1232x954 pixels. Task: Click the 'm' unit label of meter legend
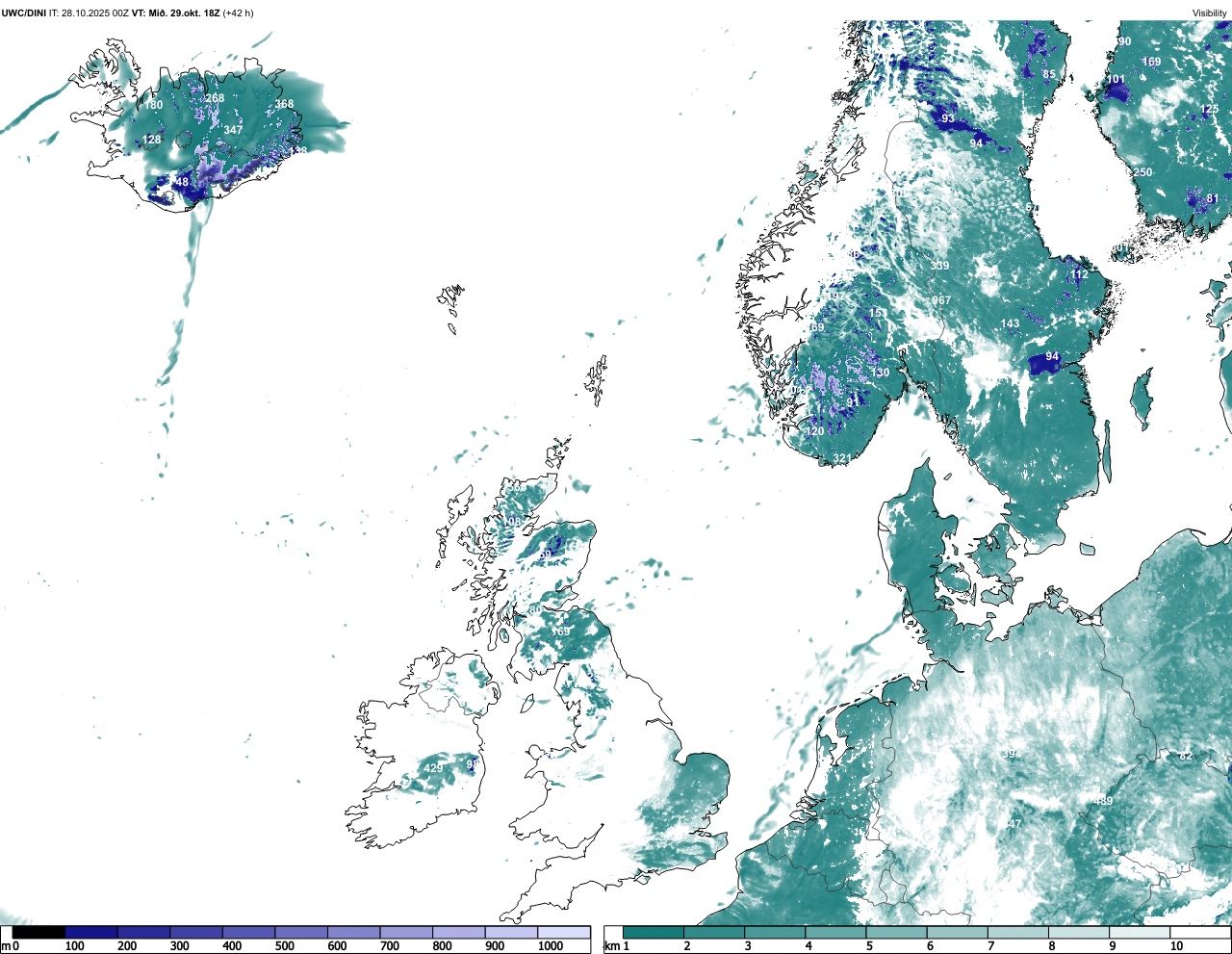click(x=6, y=946)
